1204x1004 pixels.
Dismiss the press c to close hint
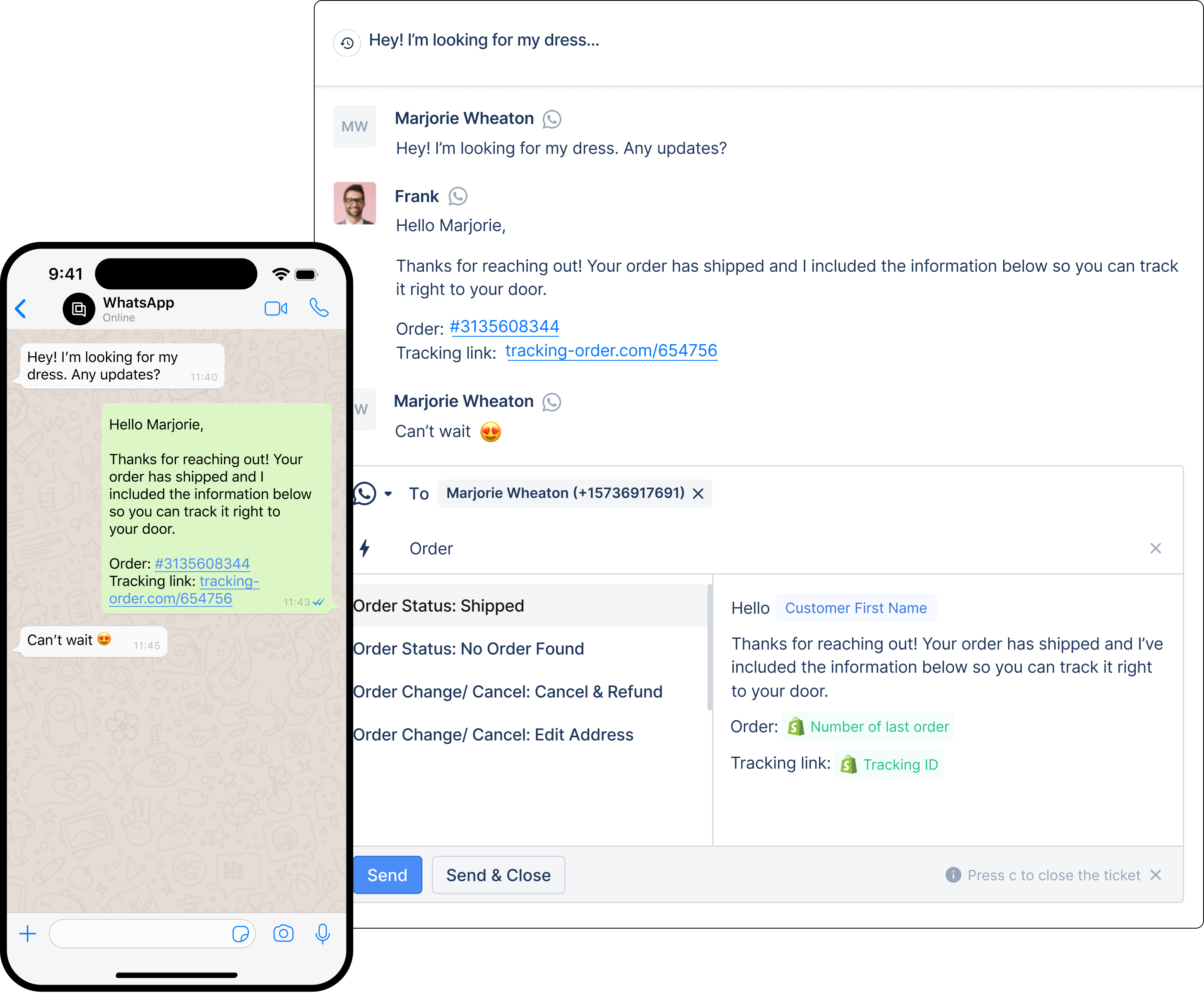pos(1156,875)
